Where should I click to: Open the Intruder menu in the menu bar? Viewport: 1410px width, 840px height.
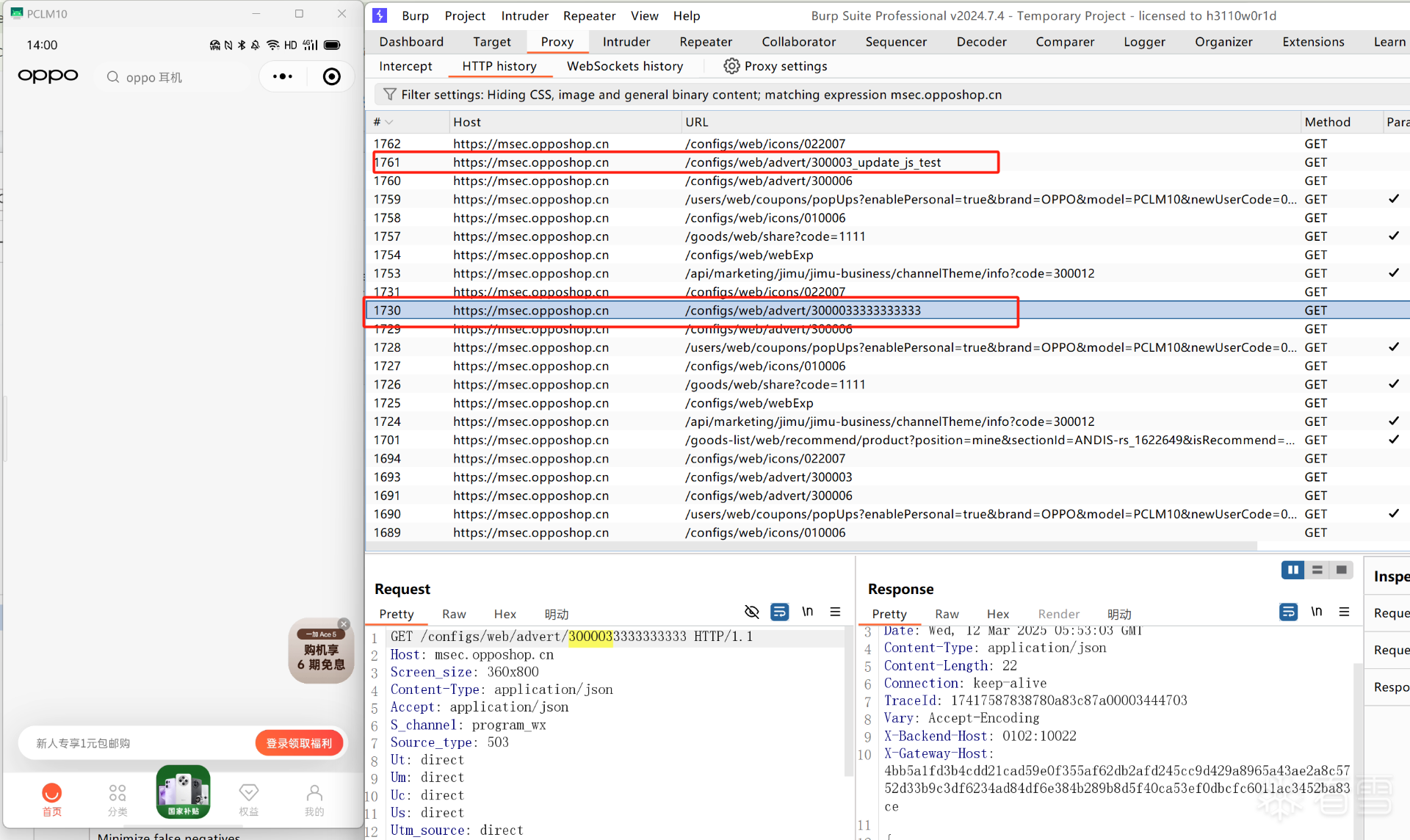[524, 15]
